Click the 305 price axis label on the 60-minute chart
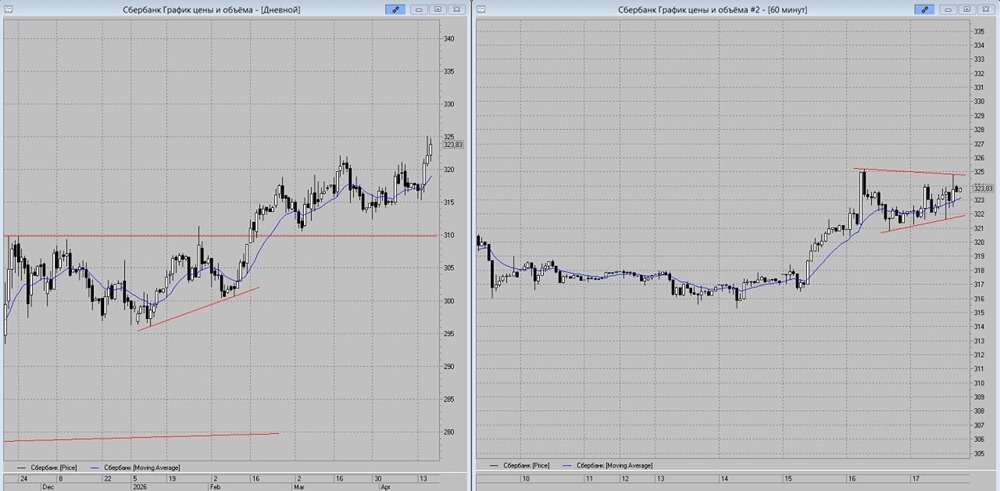Viewport: 1000px width, 491px height. pos(978,453)
